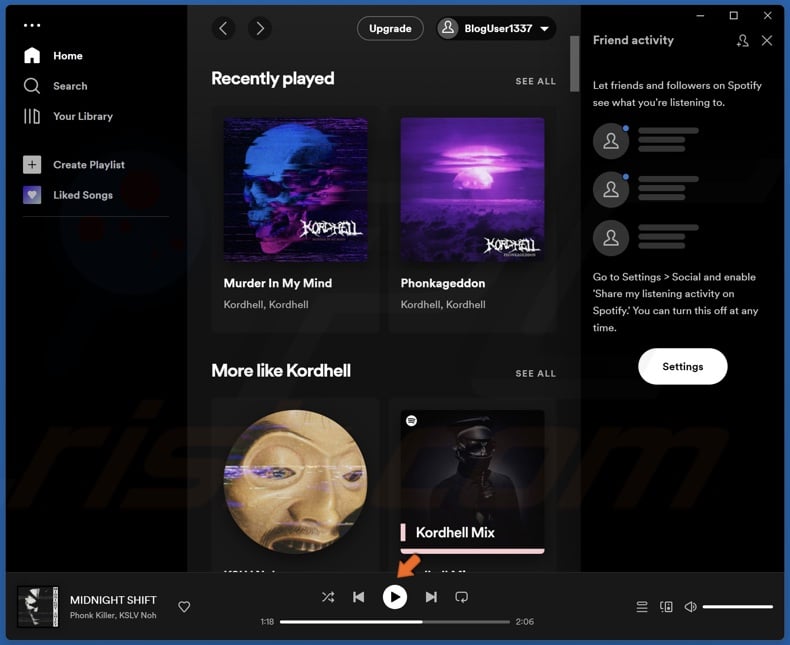
Task: Open Phonk Killer, KSLV Noh artist link
Action: coord(113,615)
